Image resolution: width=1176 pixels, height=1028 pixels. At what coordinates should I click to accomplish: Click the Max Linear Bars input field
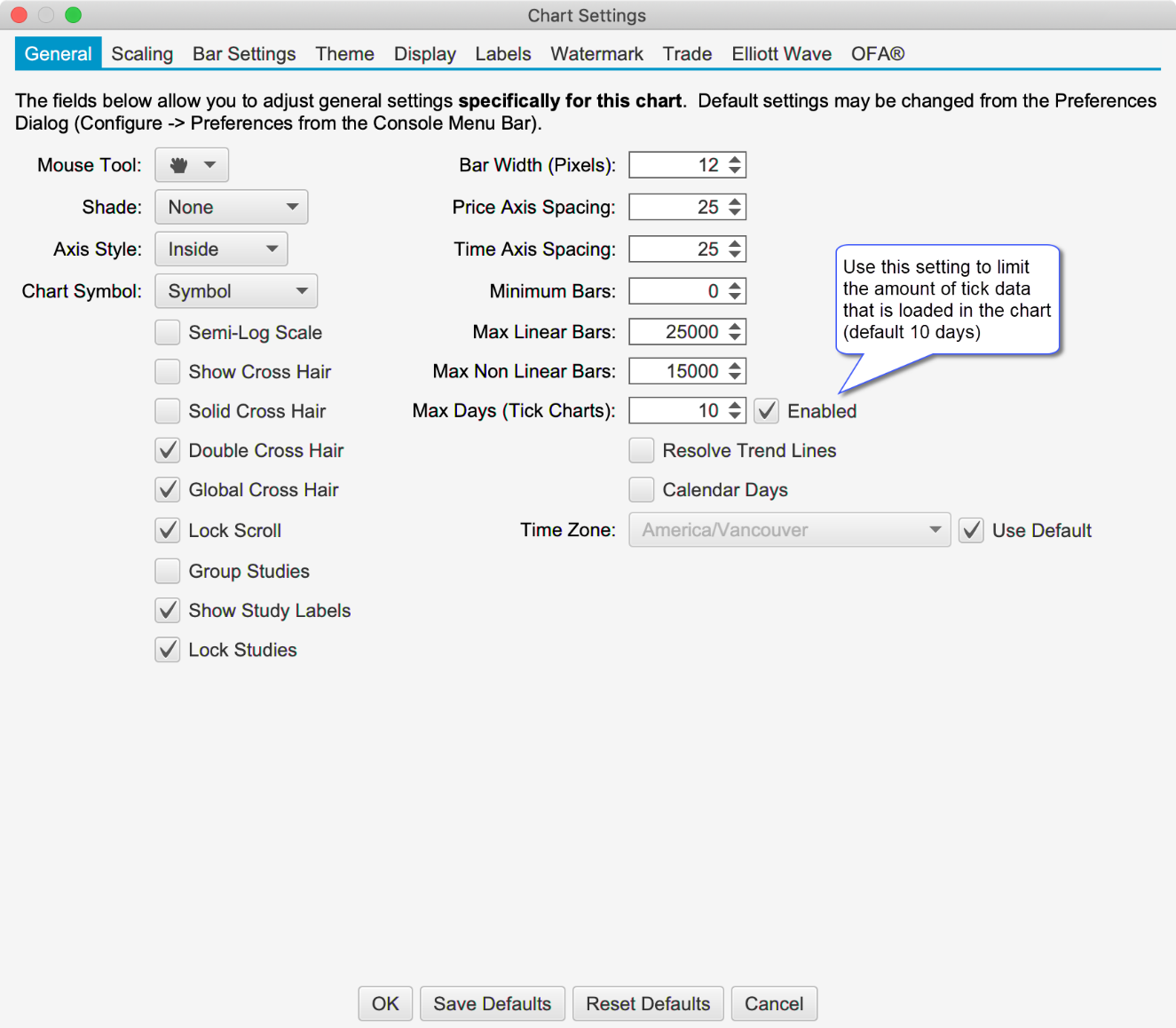(x=677, y=332)
